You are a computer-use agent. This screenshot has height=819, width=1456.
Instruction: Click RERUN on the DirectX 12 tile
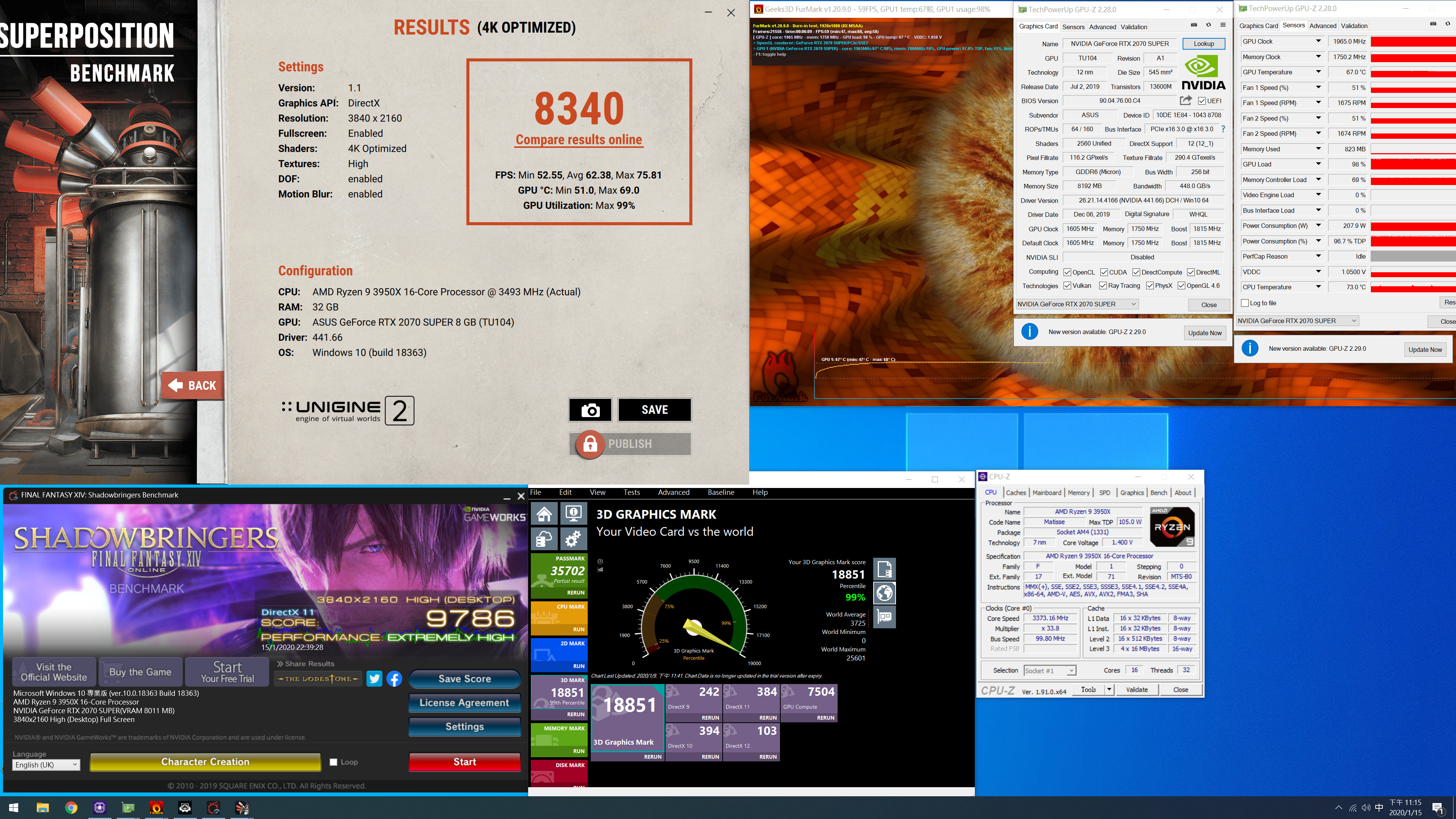pos(767,756)
